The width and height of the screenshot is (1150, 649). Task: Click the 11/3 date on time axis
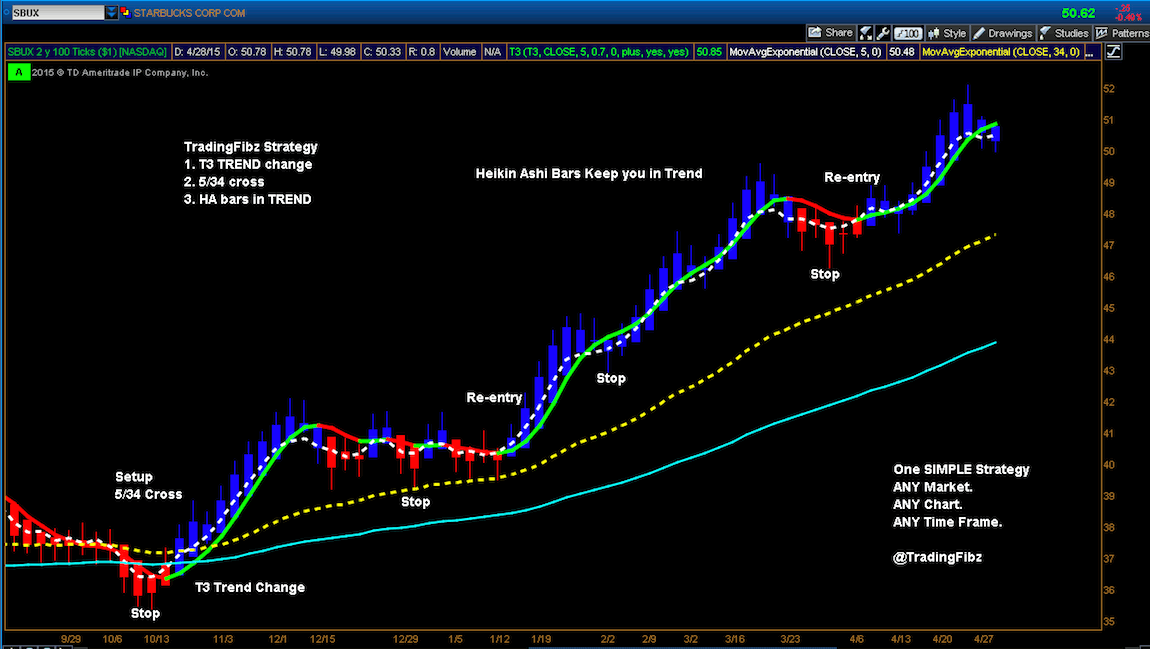[223, 639]
